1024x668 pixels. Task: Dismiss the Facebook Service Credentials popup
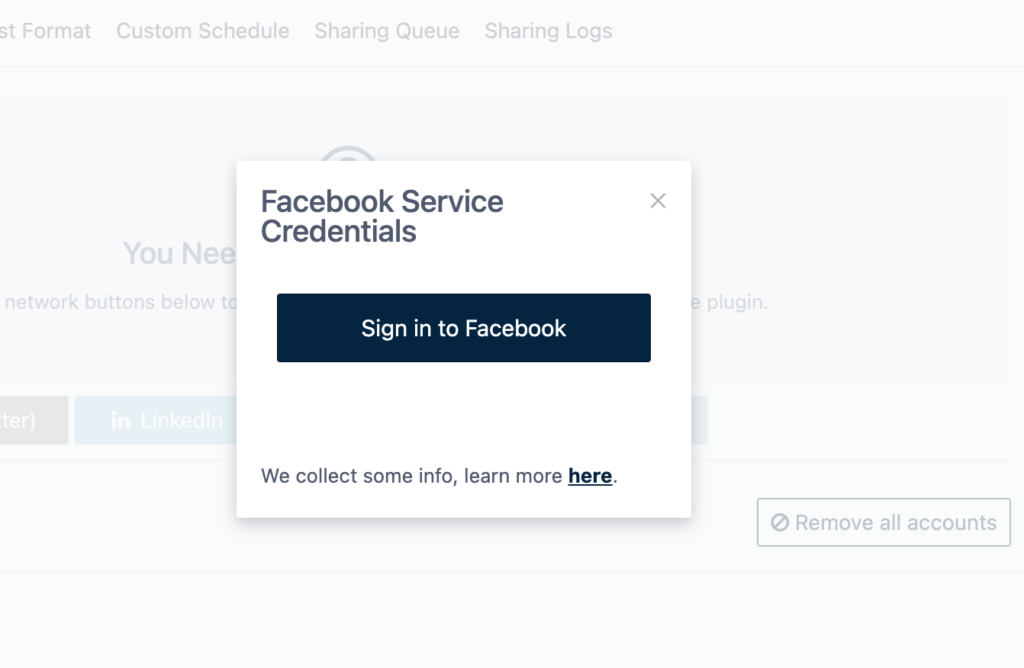pos(658,200)
